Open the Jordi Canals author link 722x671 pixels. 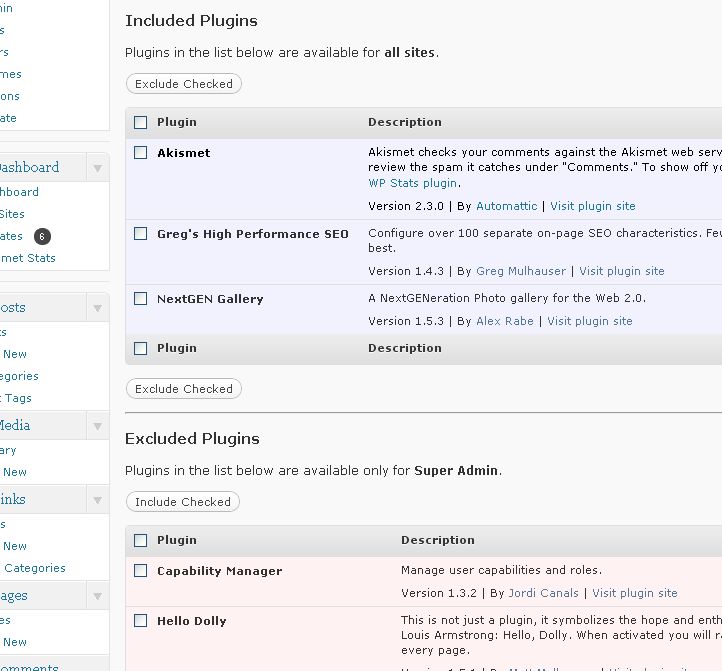(x=543, y=593)
